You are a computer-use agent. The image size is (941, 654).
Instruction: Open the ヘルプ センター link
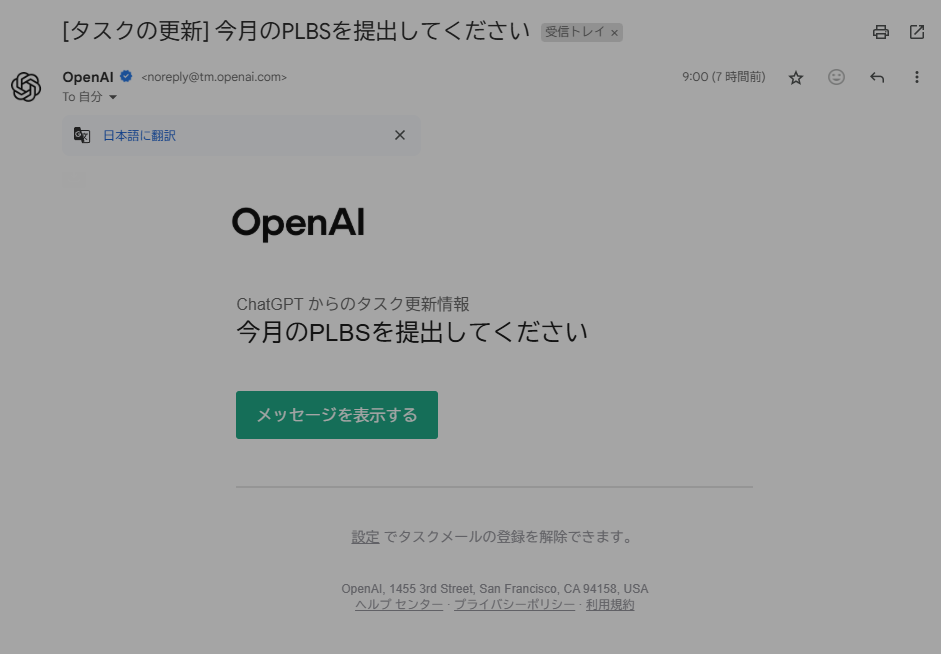point(399,604)
